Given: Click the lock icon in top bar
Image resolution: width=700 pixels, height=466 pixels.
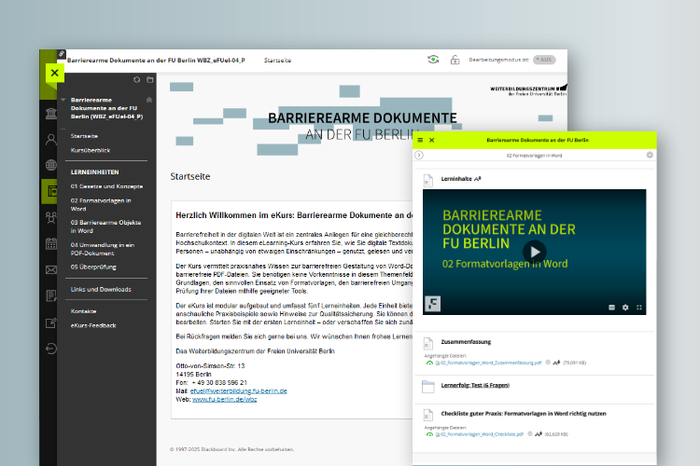Looking at the screenshot, I should coord(454,60).
